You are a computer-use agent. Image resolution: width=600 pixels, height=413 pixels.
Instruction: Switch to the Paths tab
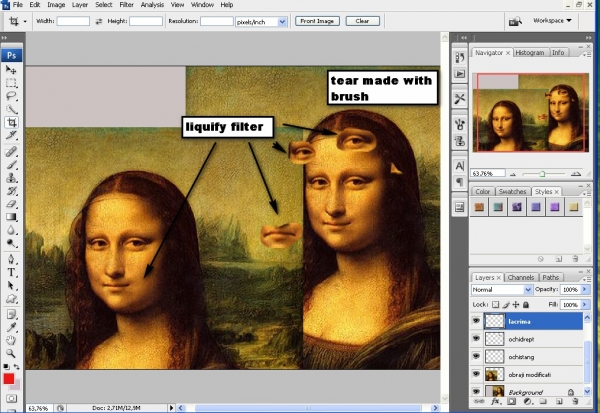coord(551,278)
